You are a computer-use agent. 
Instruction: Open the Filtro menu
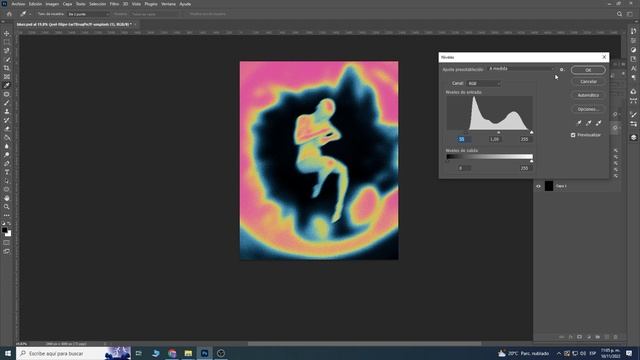(114, 4)
